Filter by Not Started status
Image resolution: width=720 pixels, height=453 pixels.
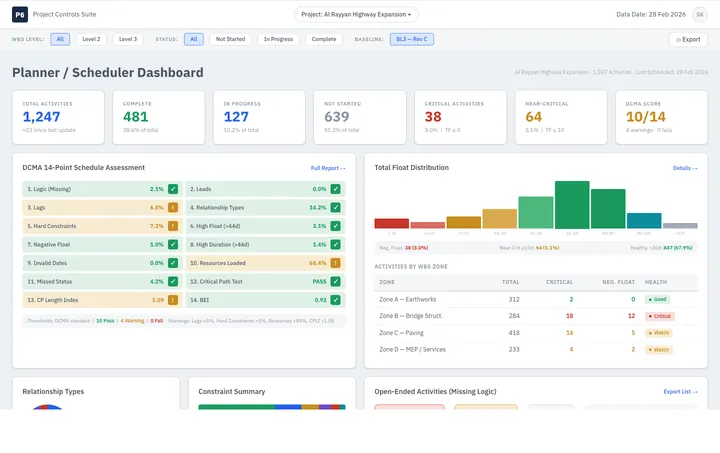(231, 39)
